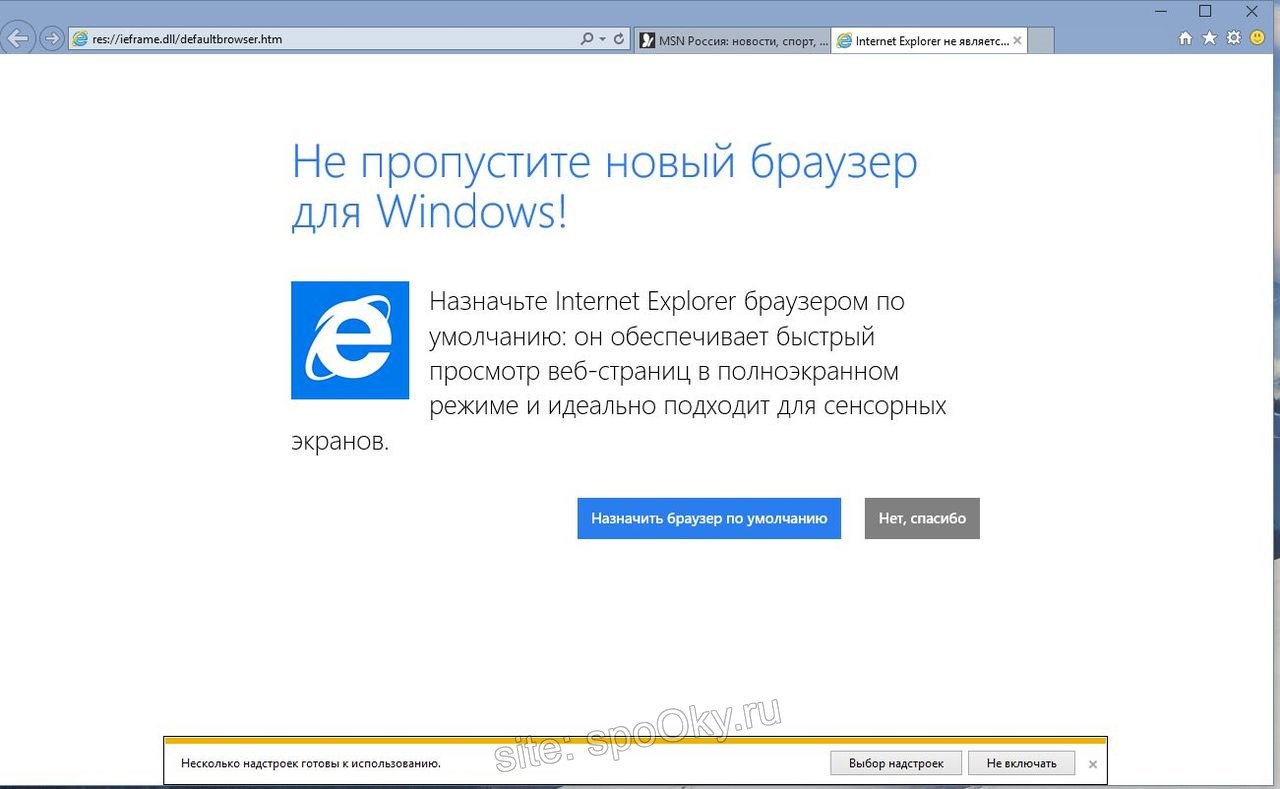Expand the address bar dropdown arrow

point(603,40)
